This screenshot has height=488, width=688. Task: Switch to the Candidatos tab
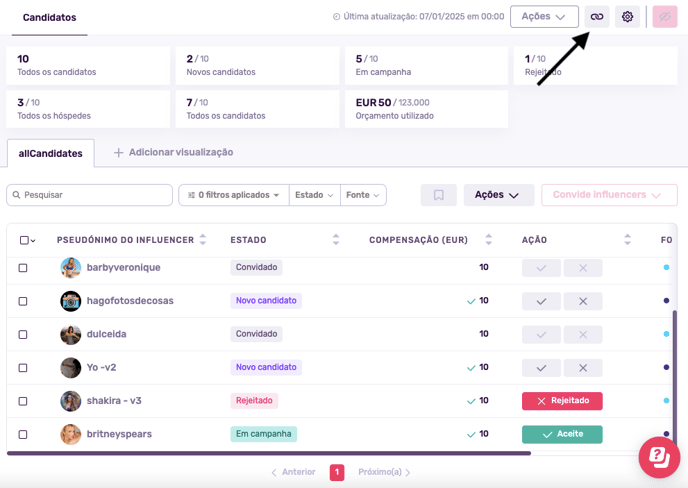pos(50,18)
